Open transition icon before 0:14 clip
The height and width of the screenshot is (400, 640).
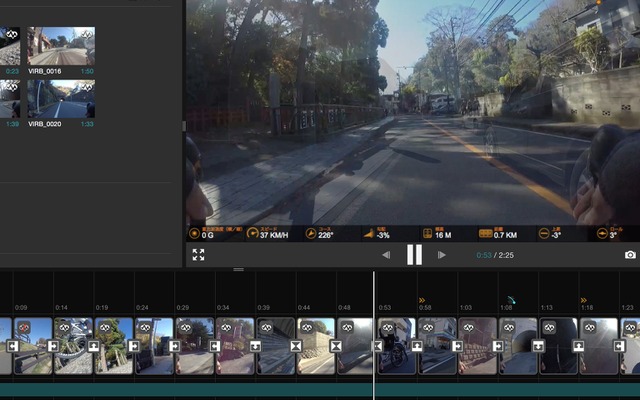(x=53, y=346)
